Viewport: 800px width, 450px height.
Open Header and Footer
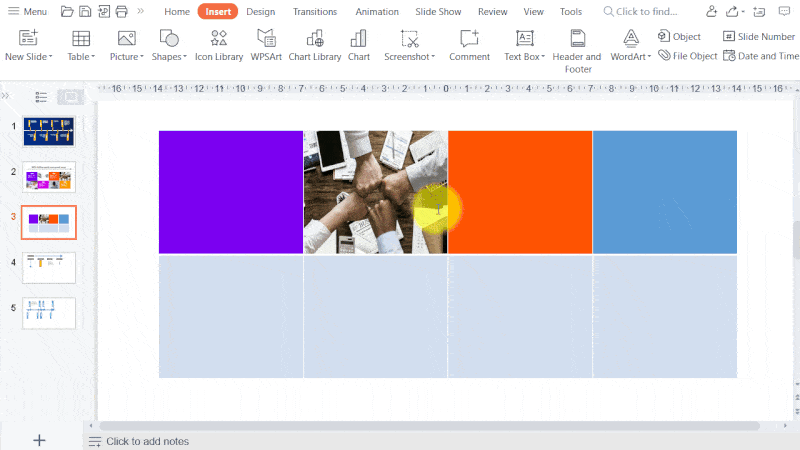click(x=577, y=51)
